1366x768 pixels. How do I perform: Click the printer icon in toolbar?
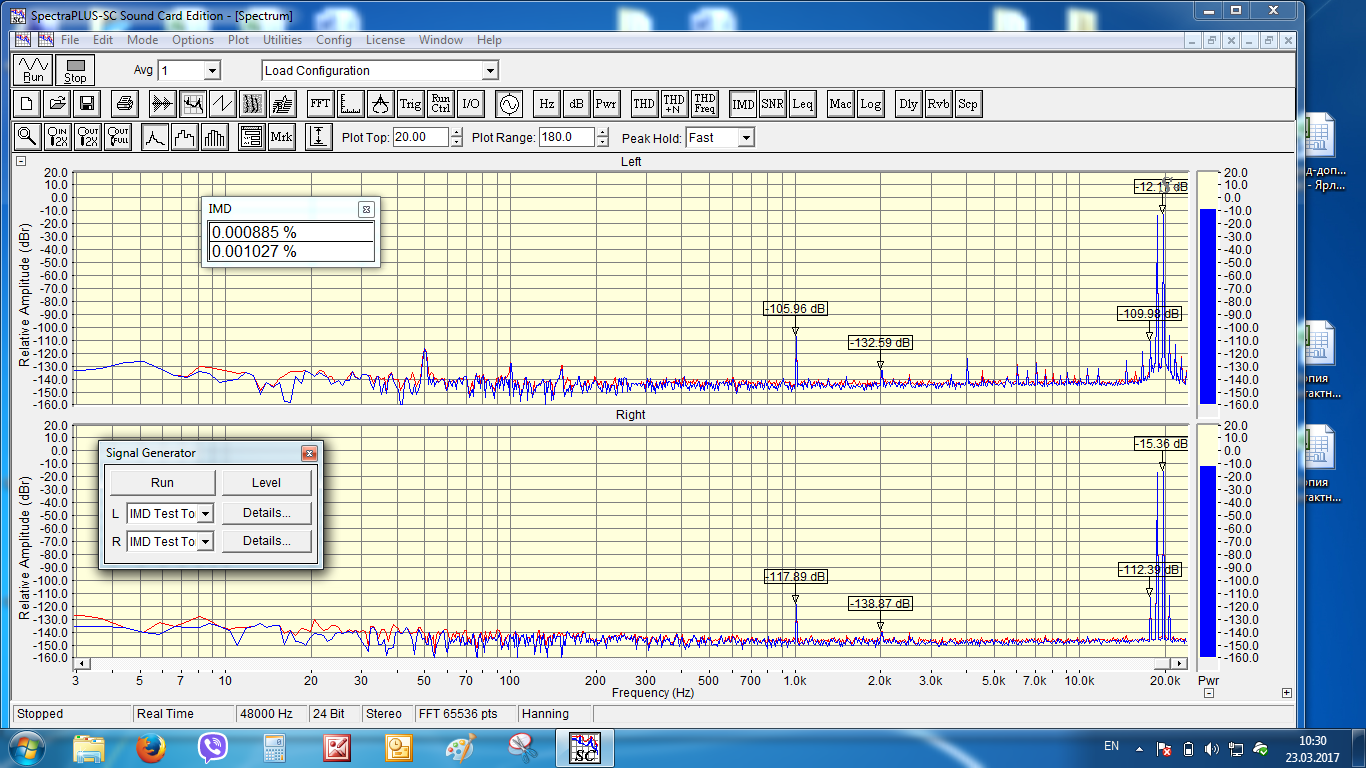coord(124,103)
